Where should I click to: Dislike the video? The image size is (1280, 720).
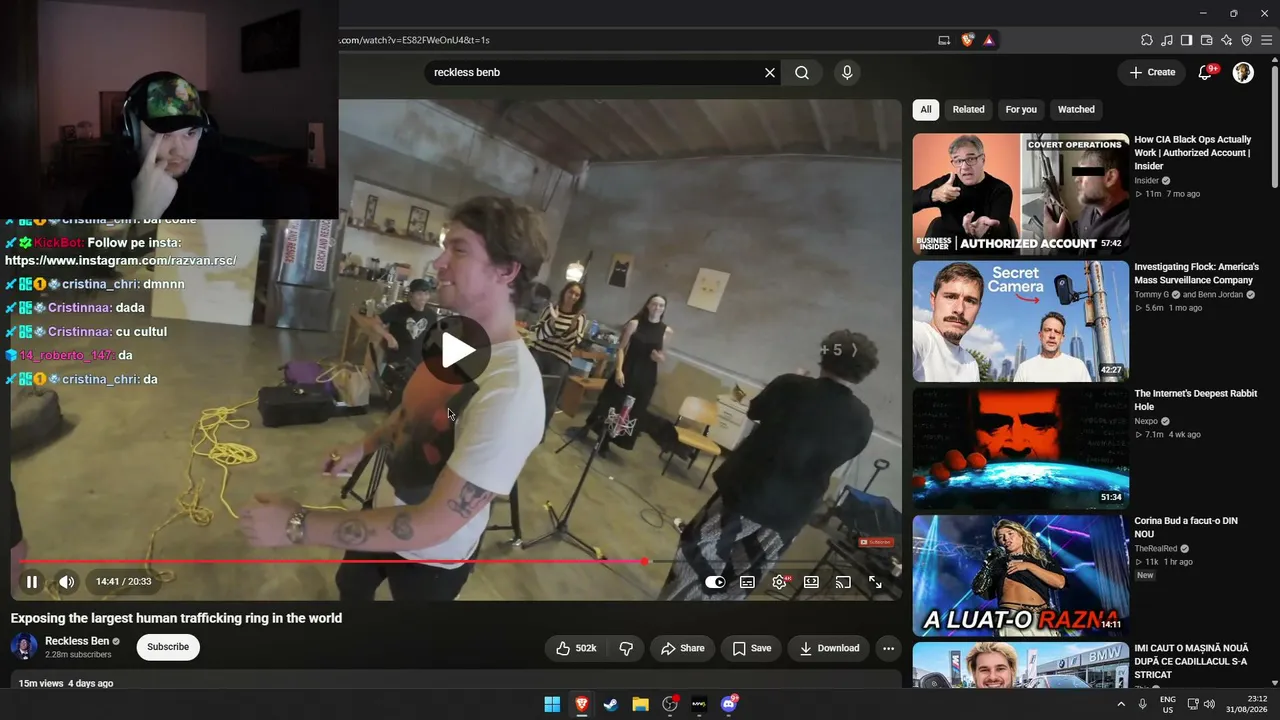626,648
